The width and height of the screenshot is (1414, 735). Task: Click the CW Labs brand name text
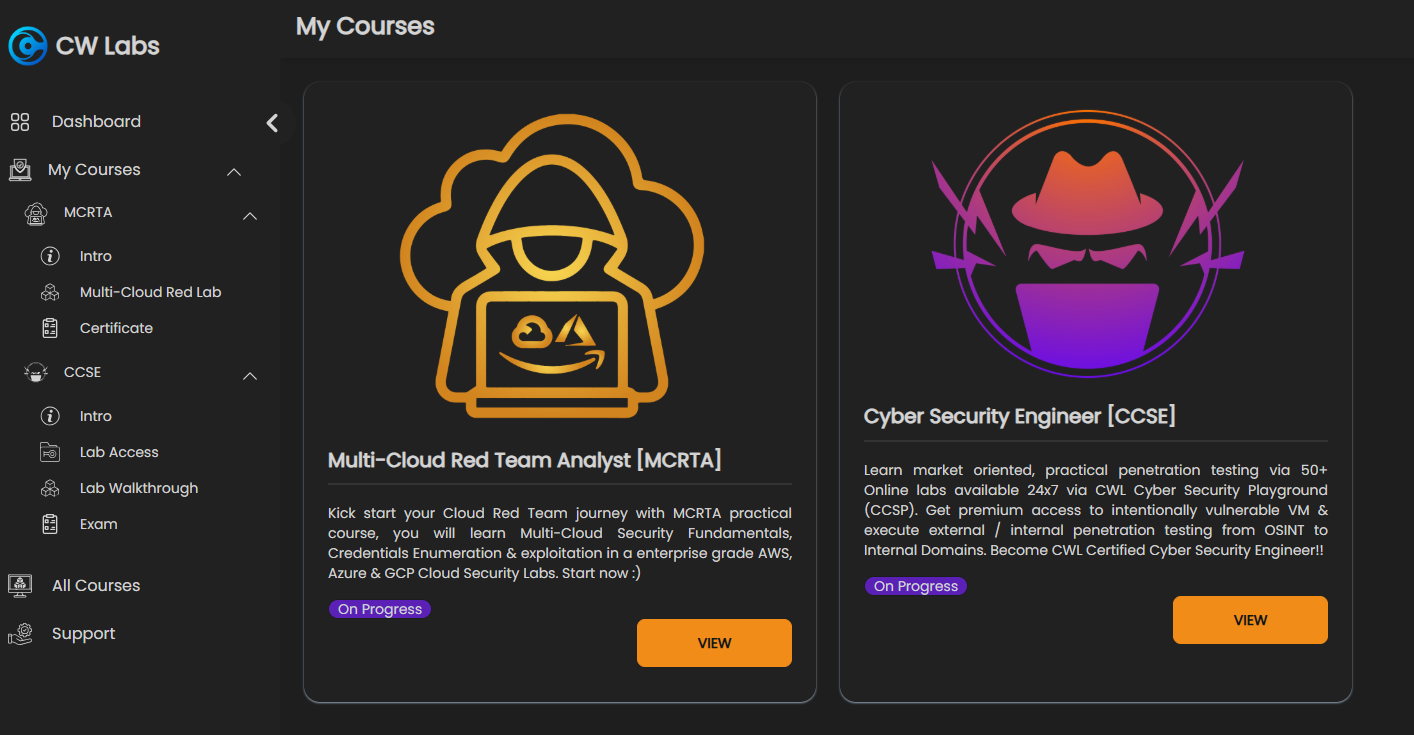(x=108, y=46)
